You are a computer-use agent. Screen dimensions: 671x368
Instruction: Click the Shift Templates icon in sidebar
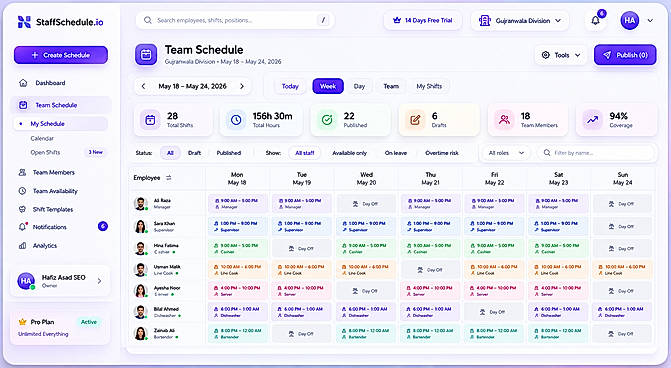tap(23, 209)
